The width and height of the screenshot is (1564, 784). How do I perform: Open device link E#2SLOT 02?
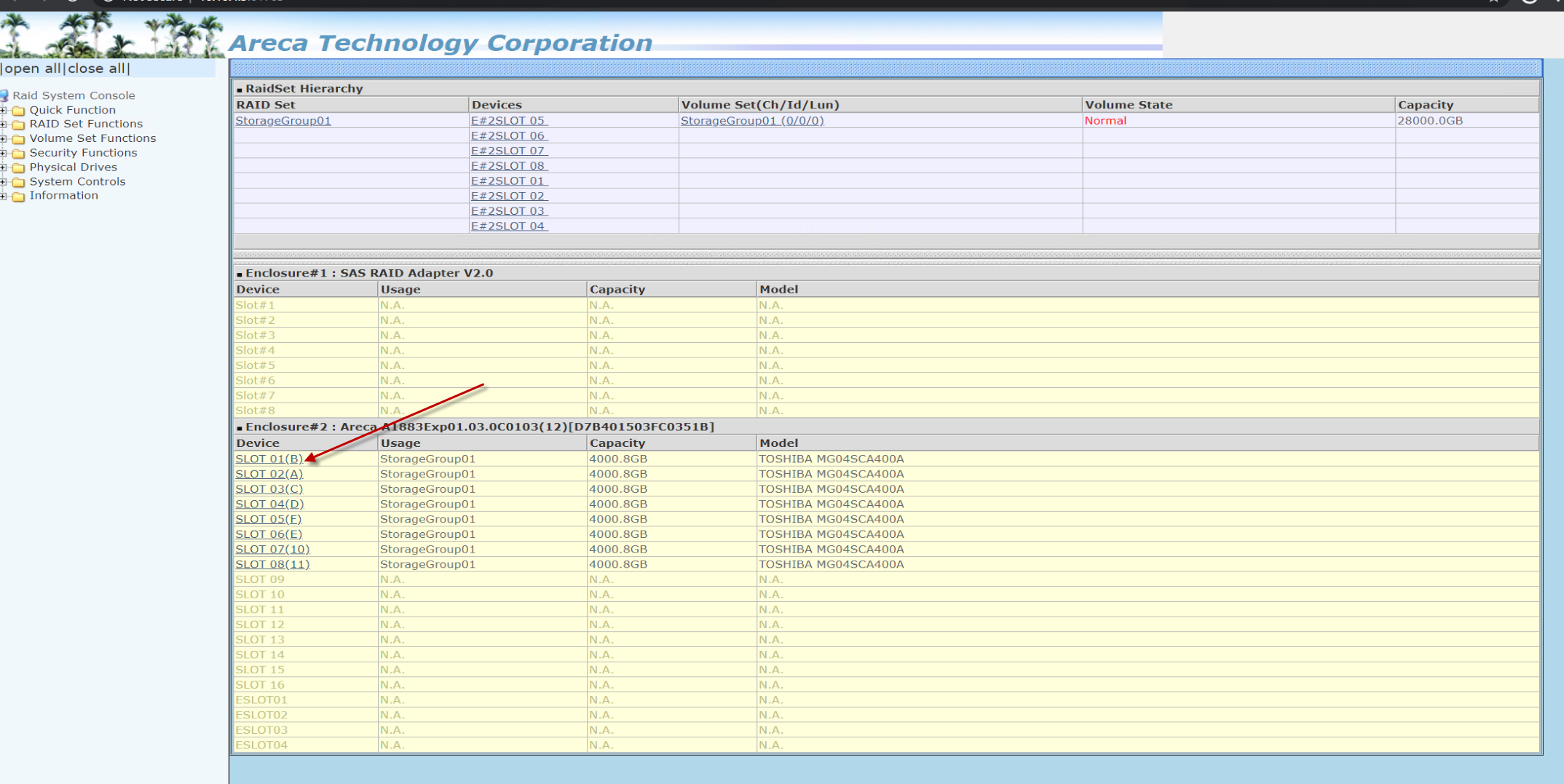509,196
